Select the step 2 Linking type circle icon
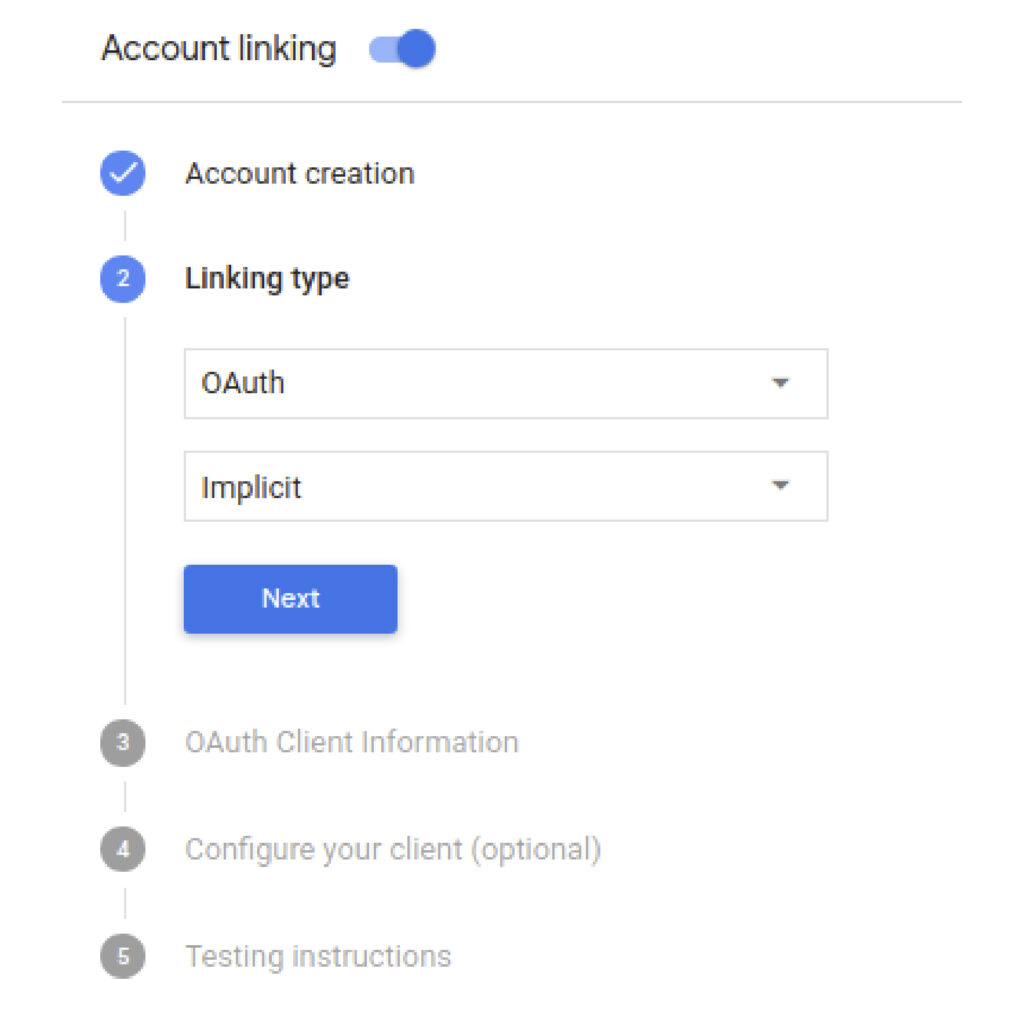Viewport: 1024px width, 1024px height. pyautogui.click(x=121, y=278)
